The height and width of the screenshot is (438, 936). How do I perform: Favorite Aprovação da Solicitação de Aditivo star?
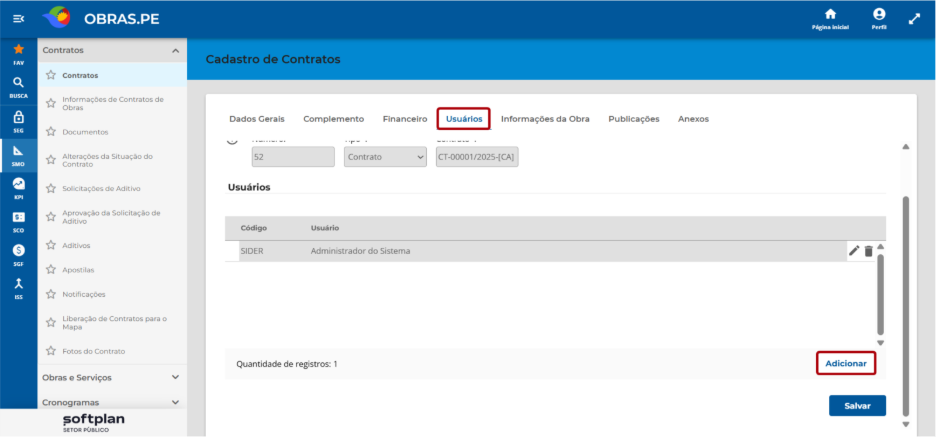pos(51,217)
